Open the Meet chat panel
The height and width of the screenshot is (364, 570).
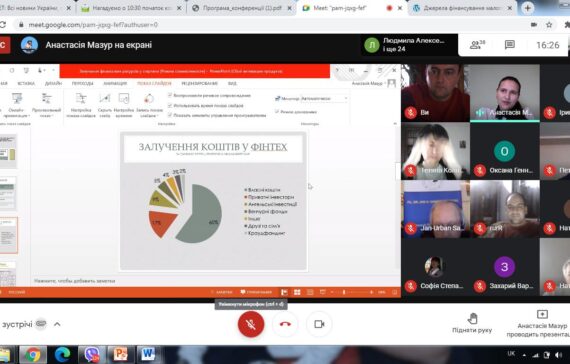pos(510,45)
